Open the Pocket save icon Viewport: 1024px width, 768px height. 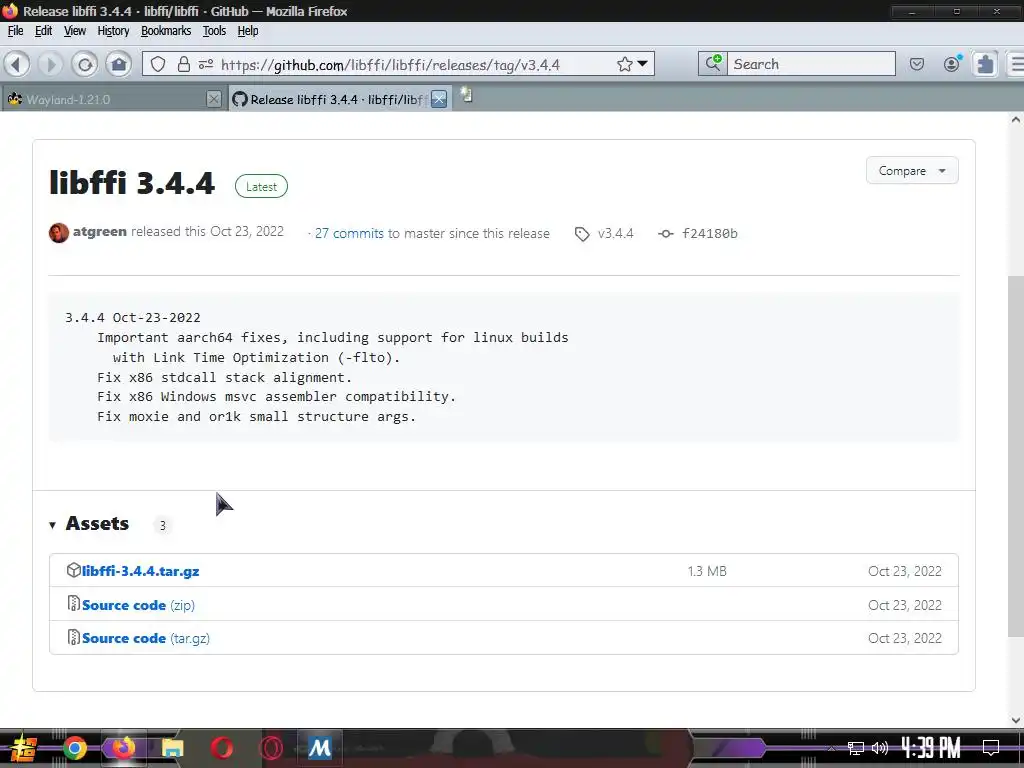pyautogui.click(x=917, y=64)
